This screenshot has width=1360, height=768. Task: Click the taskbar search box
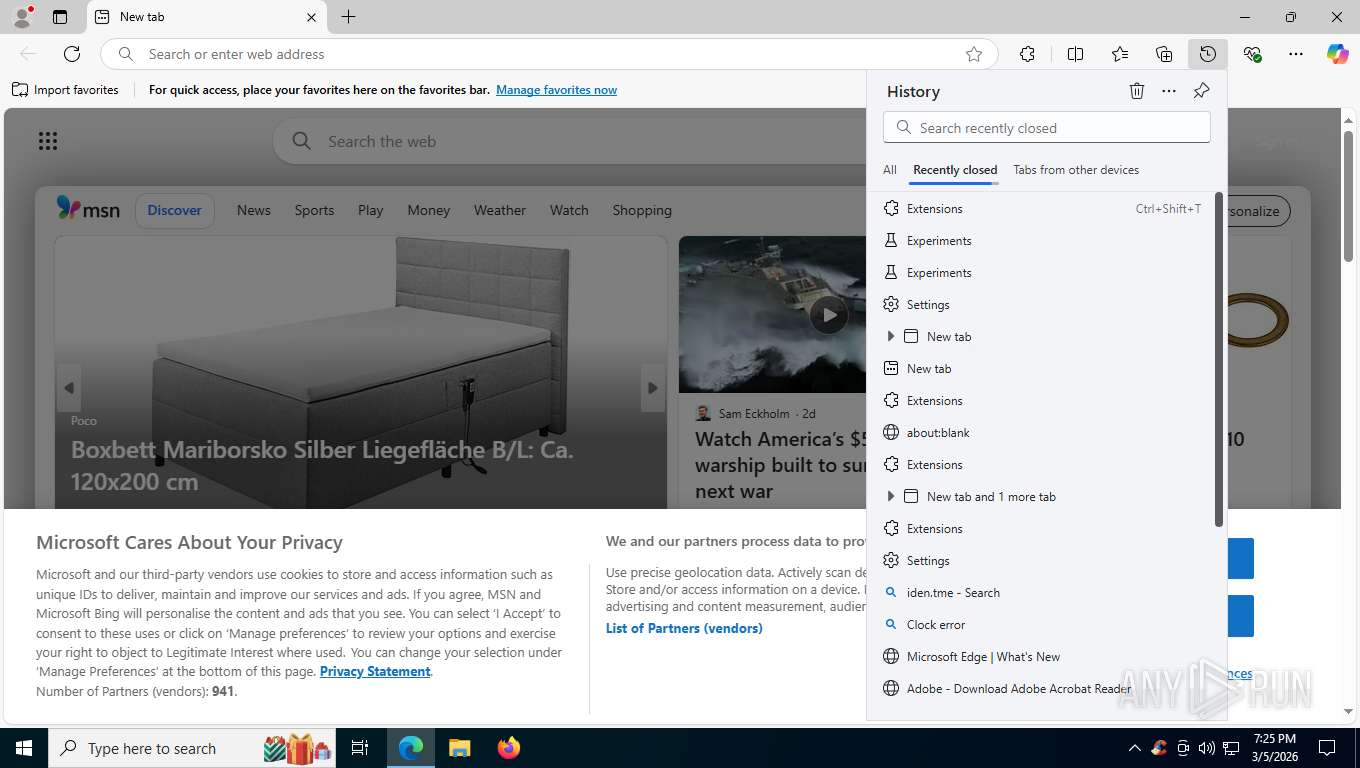190,748
